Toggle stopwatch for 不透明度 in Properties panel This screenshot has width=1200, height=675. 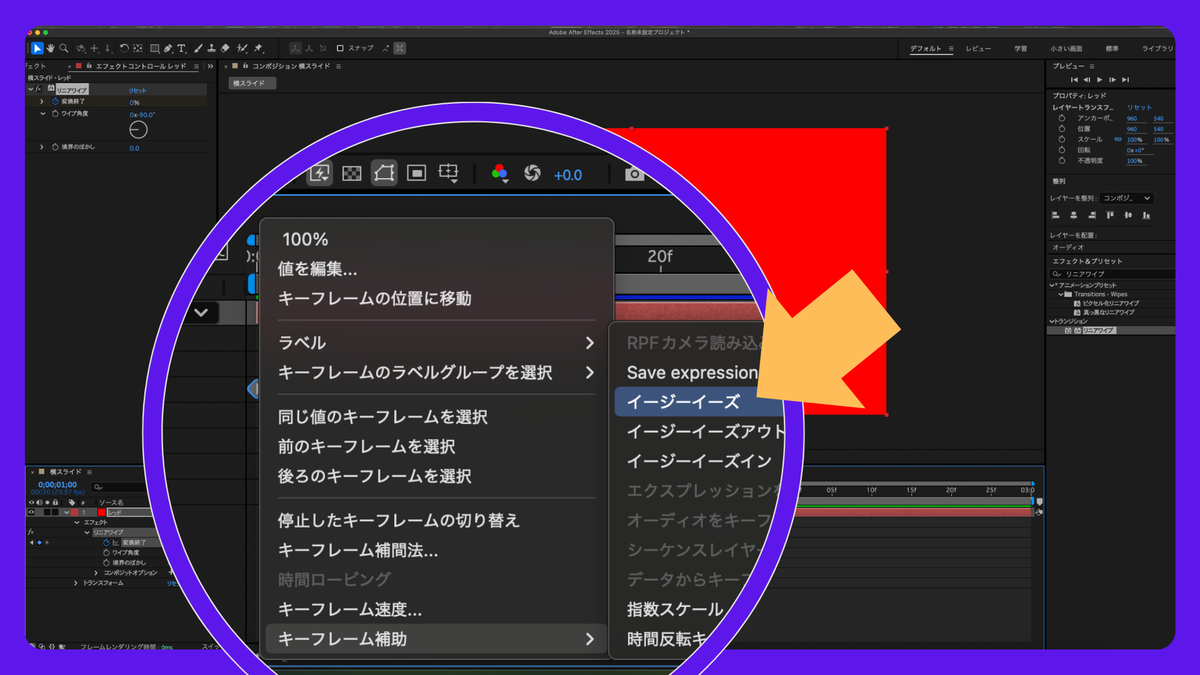(x=1062, y=160)
